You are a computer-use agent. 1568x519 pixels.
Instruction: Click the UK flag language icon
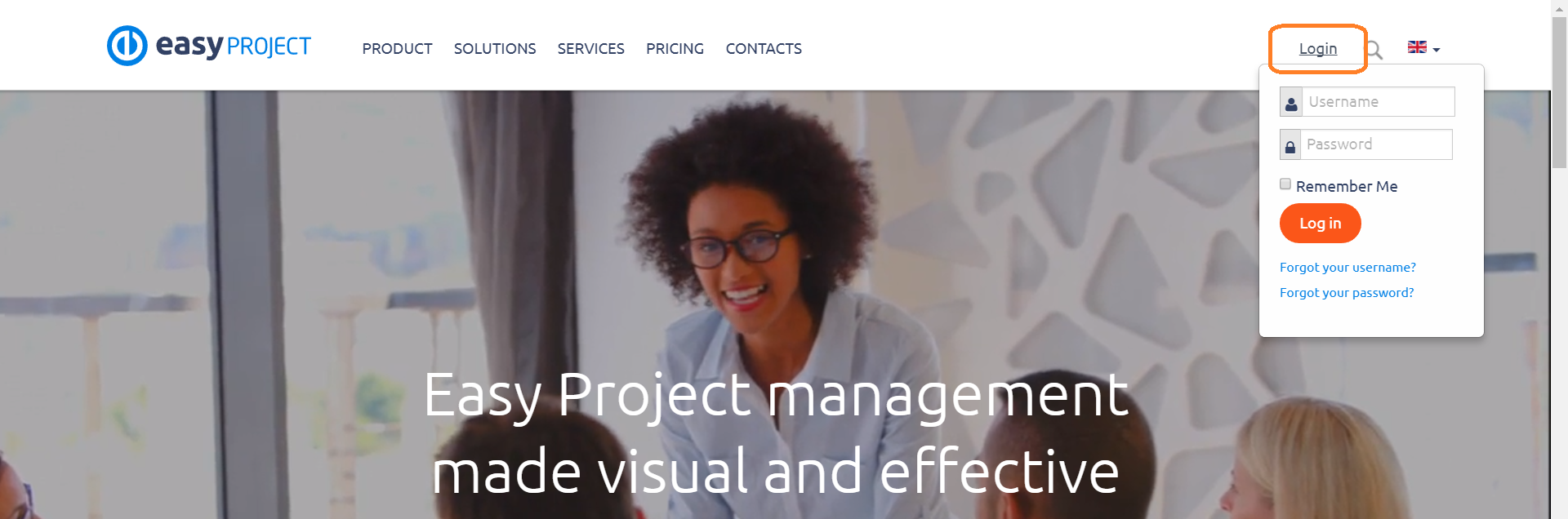click(x=1417, y=47)
